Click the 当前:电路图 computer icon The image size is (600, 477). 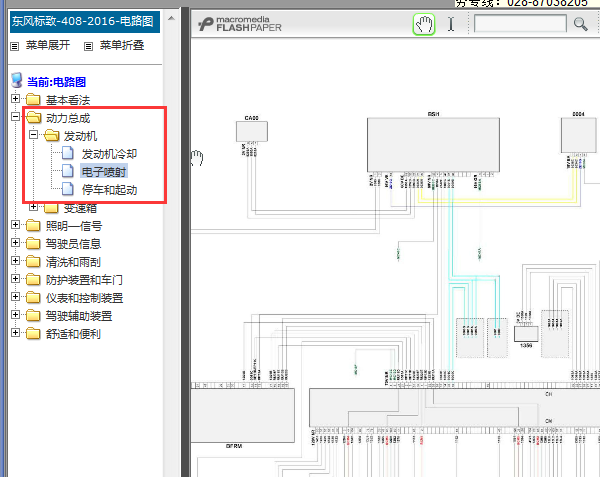pos(16,81)
